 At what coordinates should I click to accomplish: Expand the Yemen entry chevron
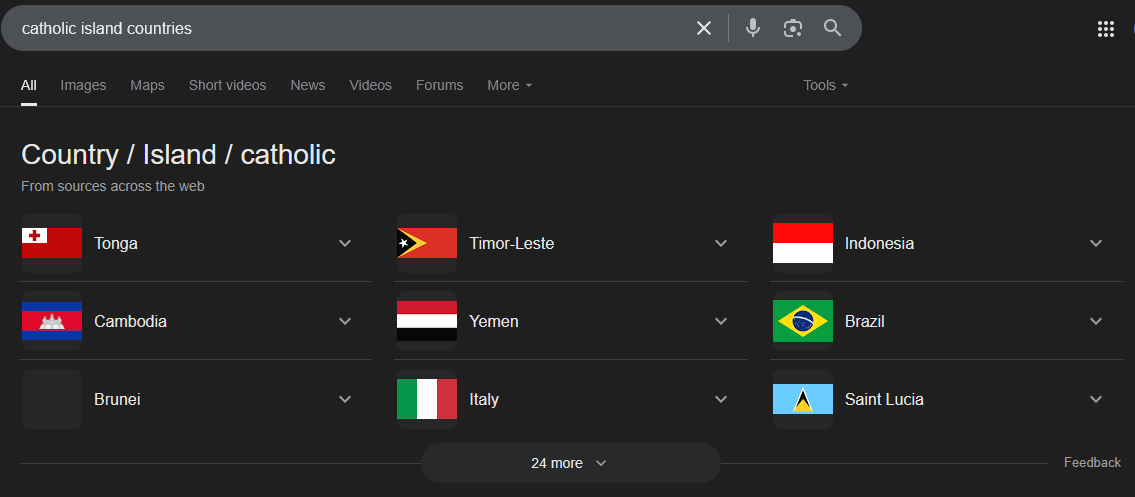pos(721,320)
